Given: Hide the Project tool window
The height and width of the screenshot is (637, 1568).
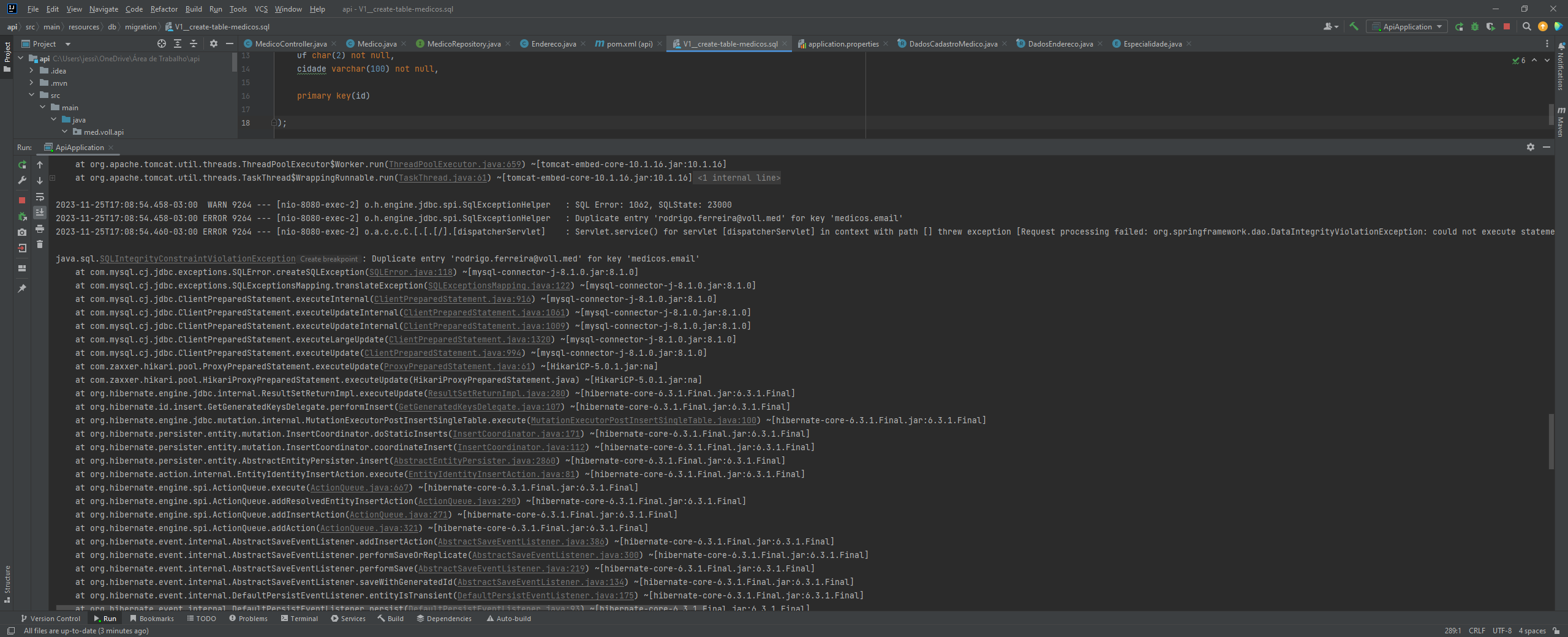Looking at the screenshot, I should (x=230, y=43).
